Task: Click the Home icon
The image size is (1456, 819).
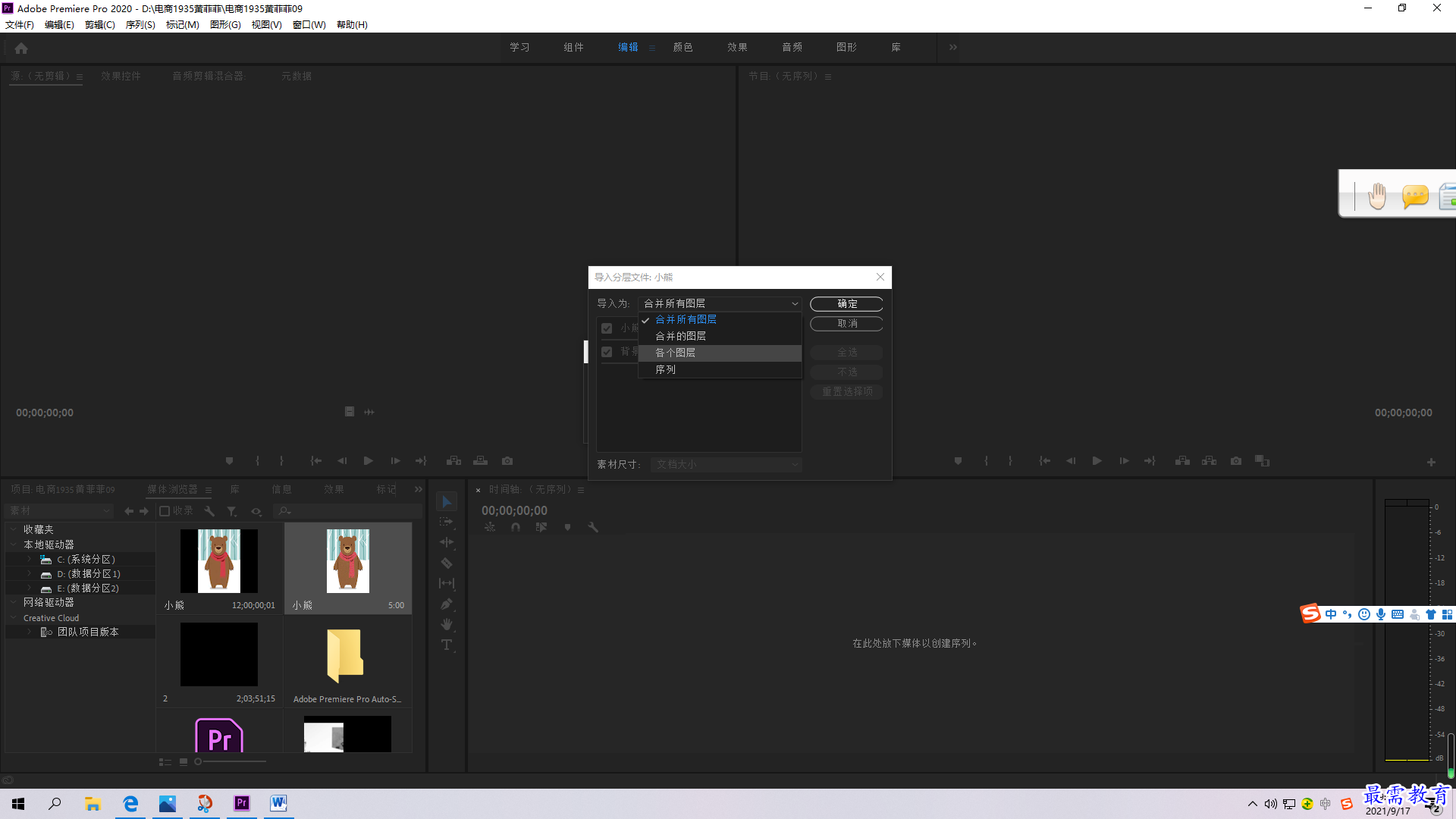Action: (21, 48)
